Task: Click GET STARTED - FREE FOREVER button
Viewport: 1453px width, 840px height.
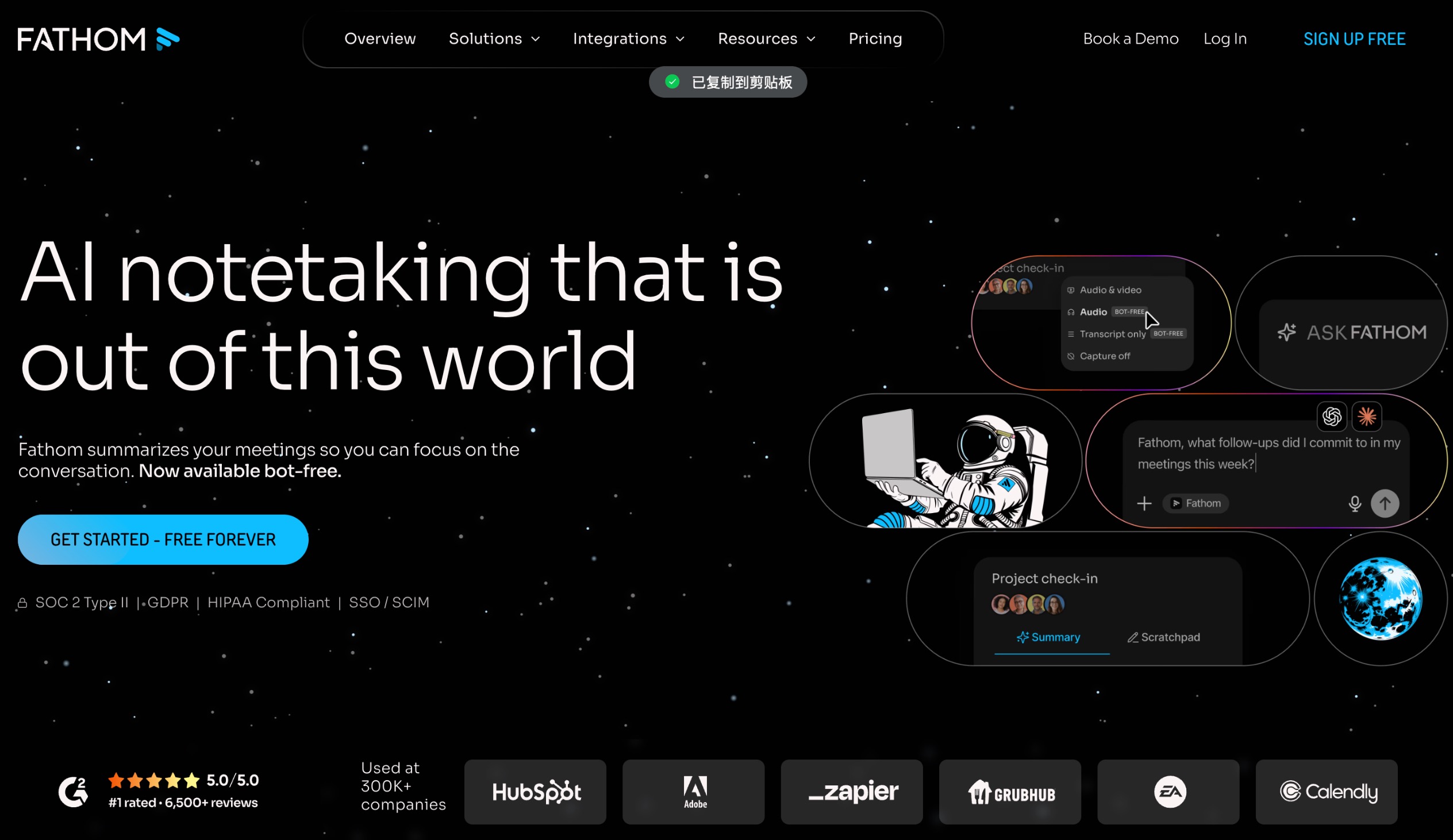Action: click(163, 540)
